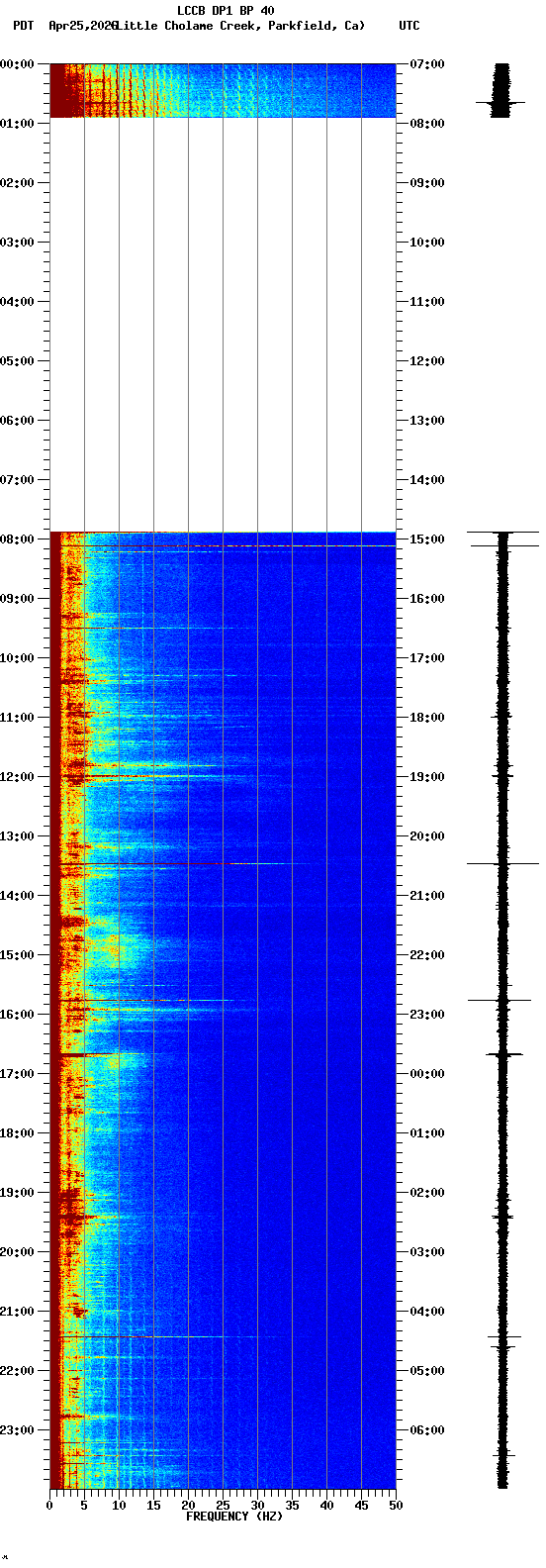Click the "16:00" label on the PDT axis
546x1568 pixels.
coord(19,1015)
